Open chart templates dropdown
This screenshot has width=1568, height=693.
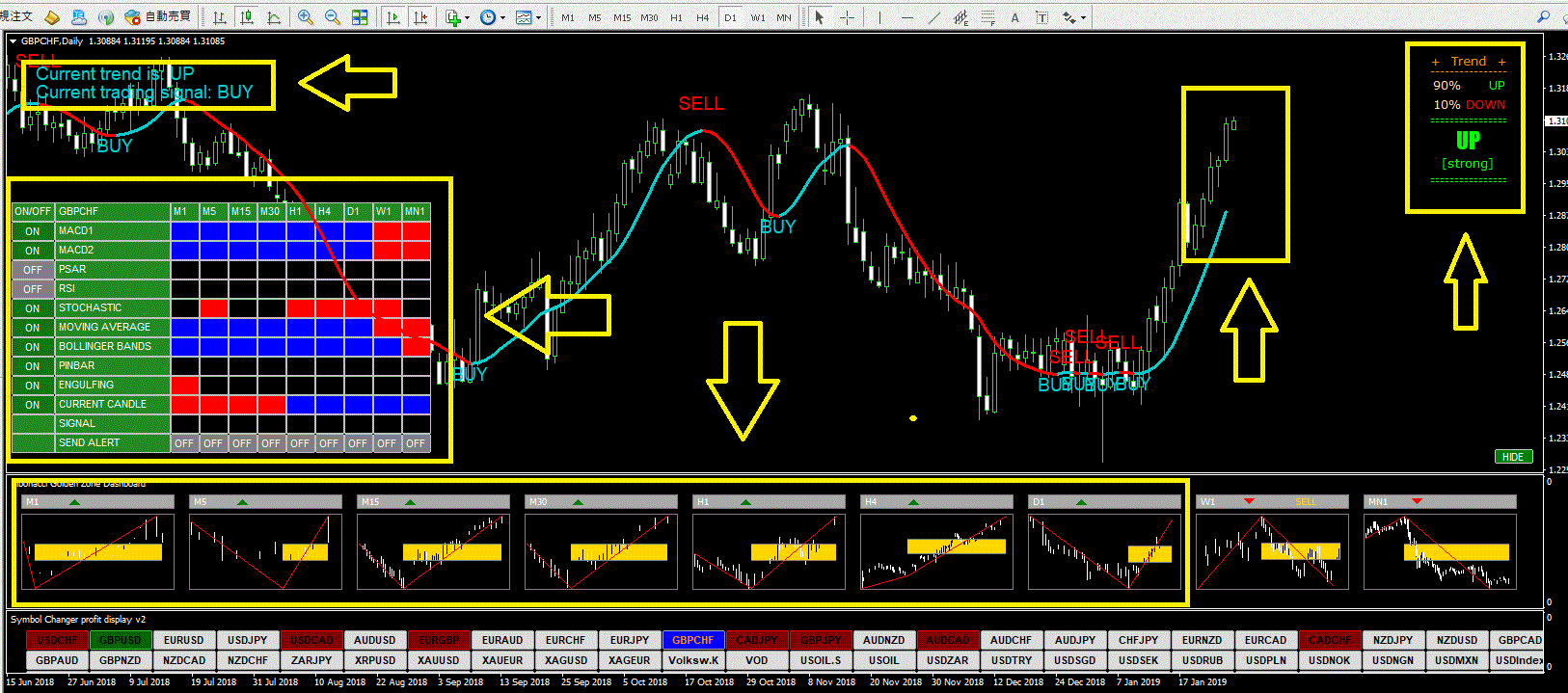click(527, 17)
